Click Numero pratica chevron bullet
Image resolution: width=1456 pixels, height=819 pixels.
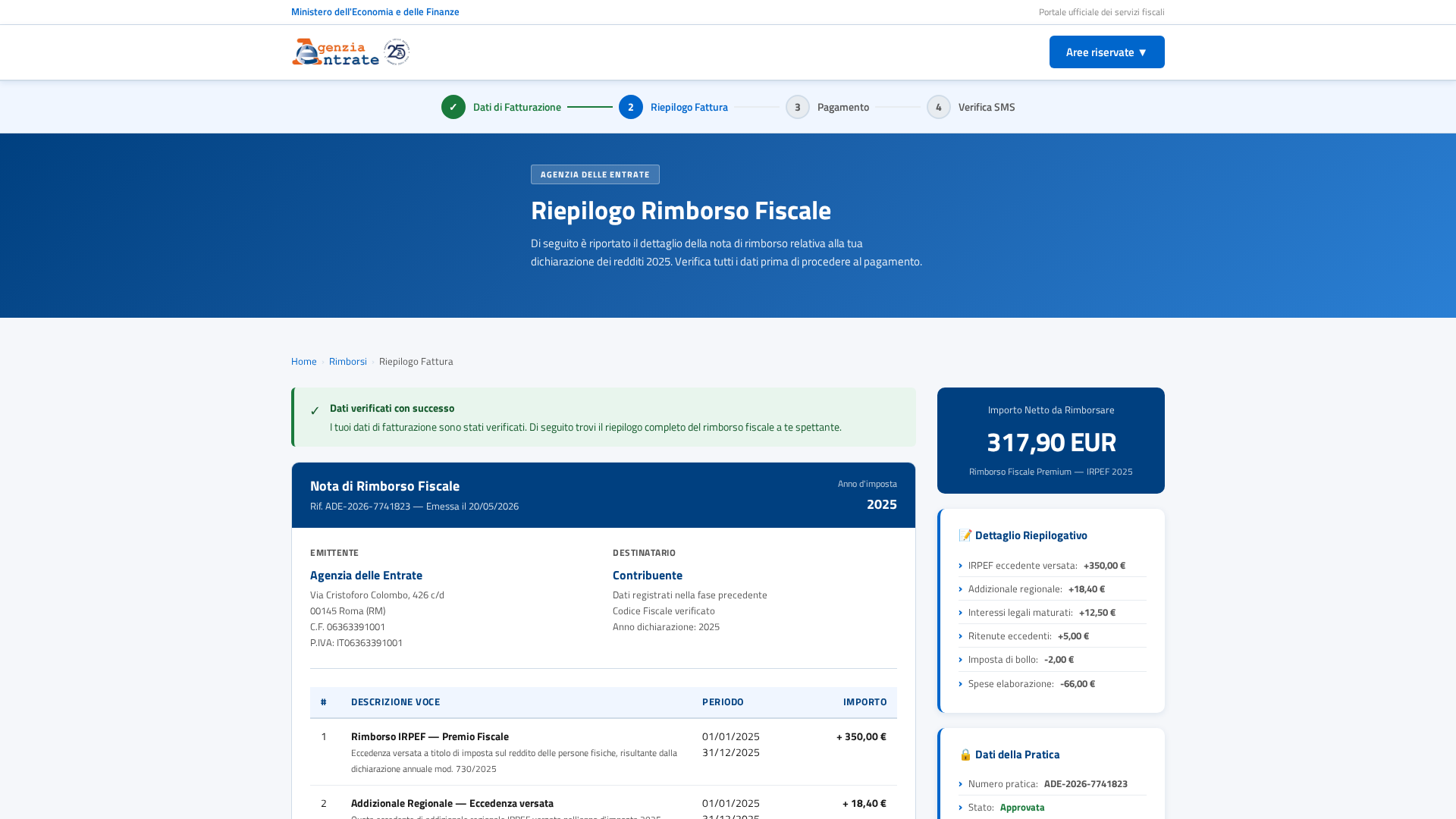(961, 784)
